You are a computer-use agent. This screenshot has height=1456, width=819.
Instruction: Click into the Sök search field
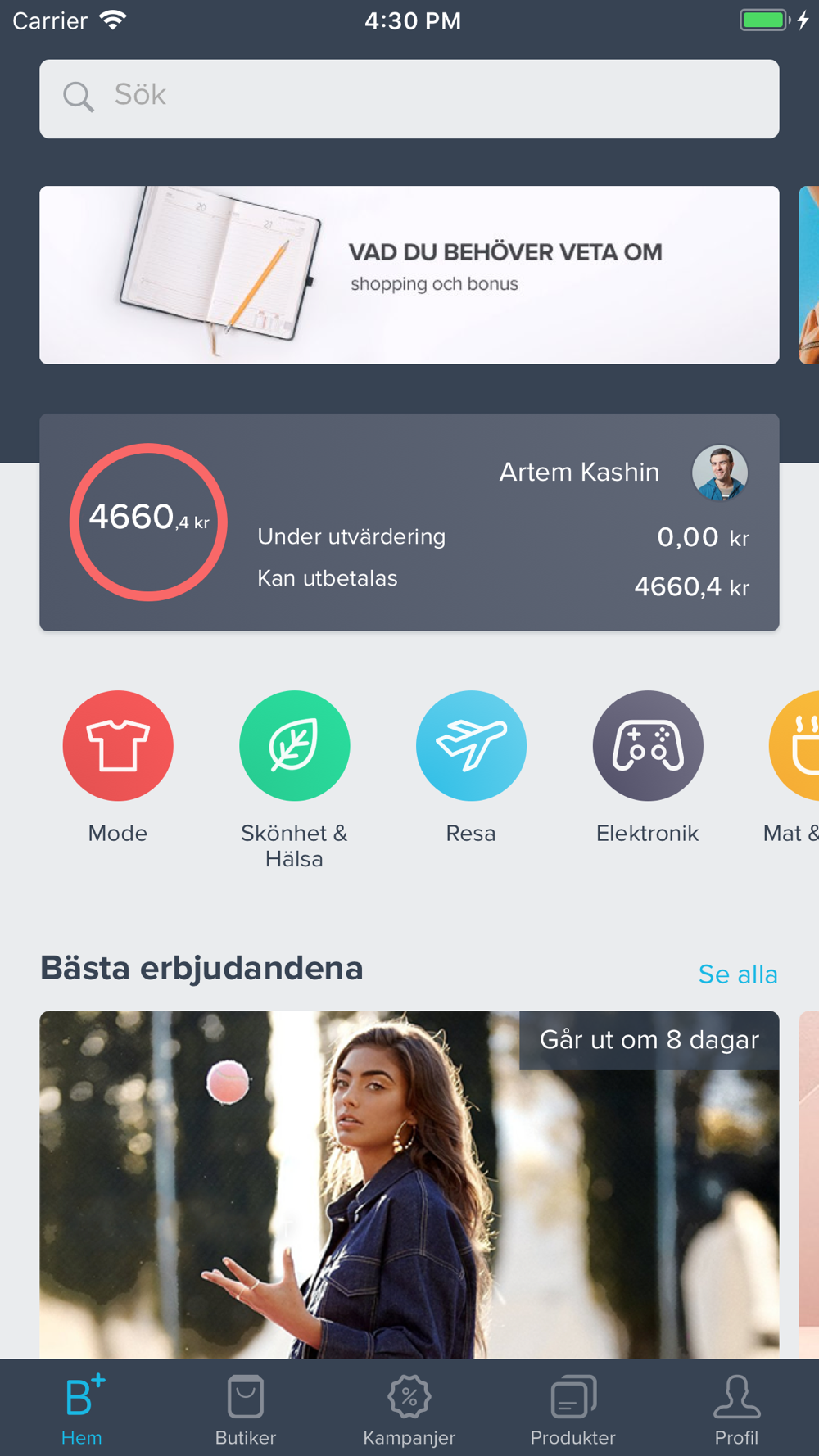(x=409, y=99)
